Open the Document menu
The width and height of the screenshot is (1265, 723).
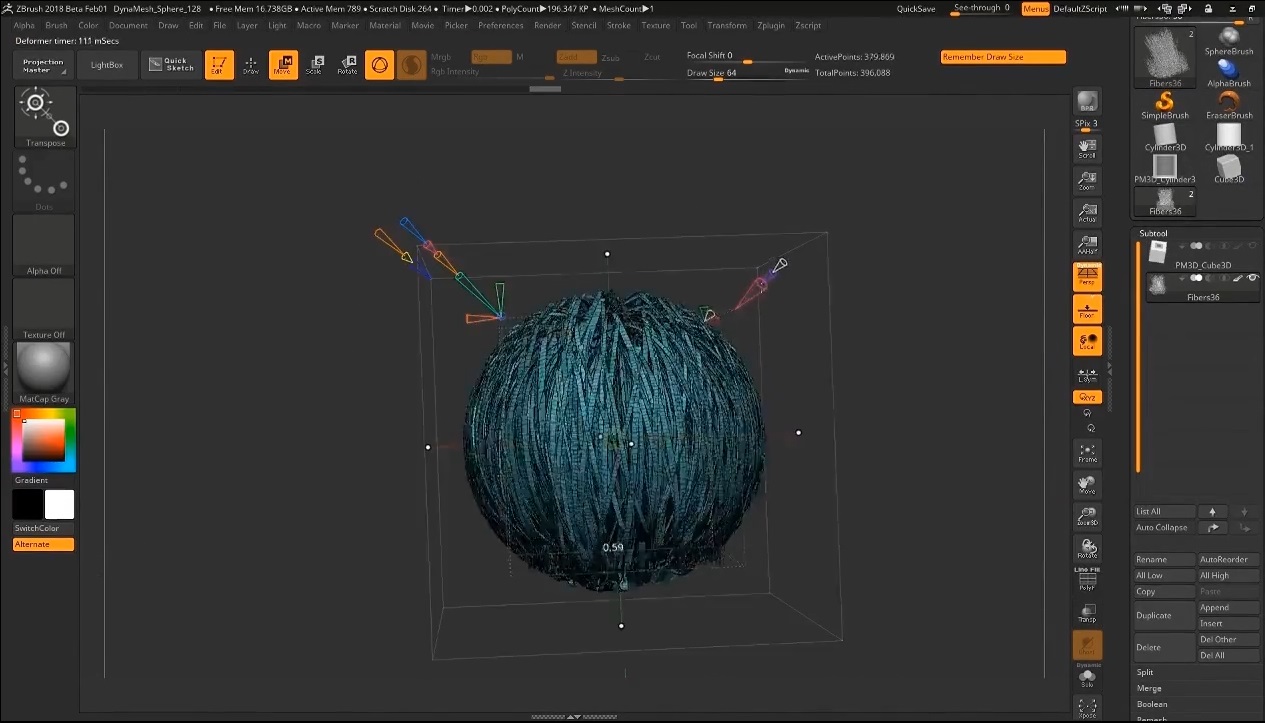tap(128, 25)
